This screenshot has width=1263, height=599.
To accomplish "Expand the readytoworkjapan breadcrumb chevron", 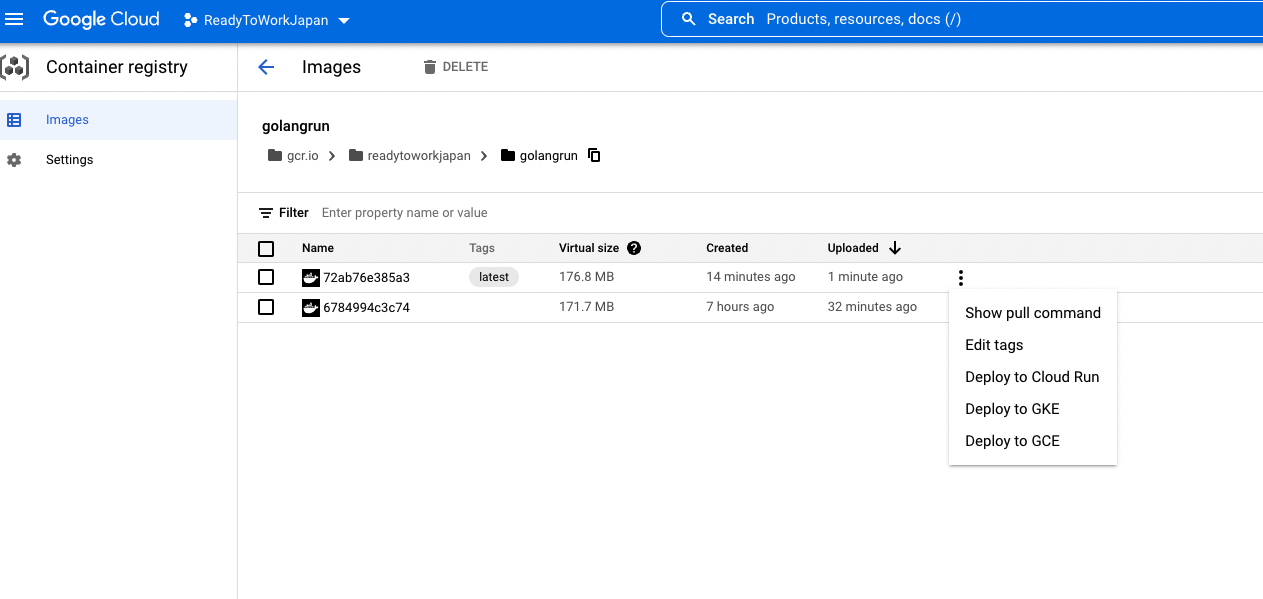I will [485, 156].
